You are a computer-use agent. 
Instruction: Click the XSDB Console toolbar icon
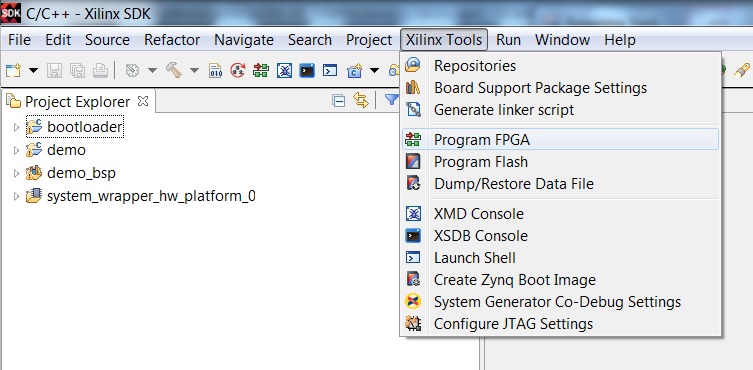click(x=307, y=71)
